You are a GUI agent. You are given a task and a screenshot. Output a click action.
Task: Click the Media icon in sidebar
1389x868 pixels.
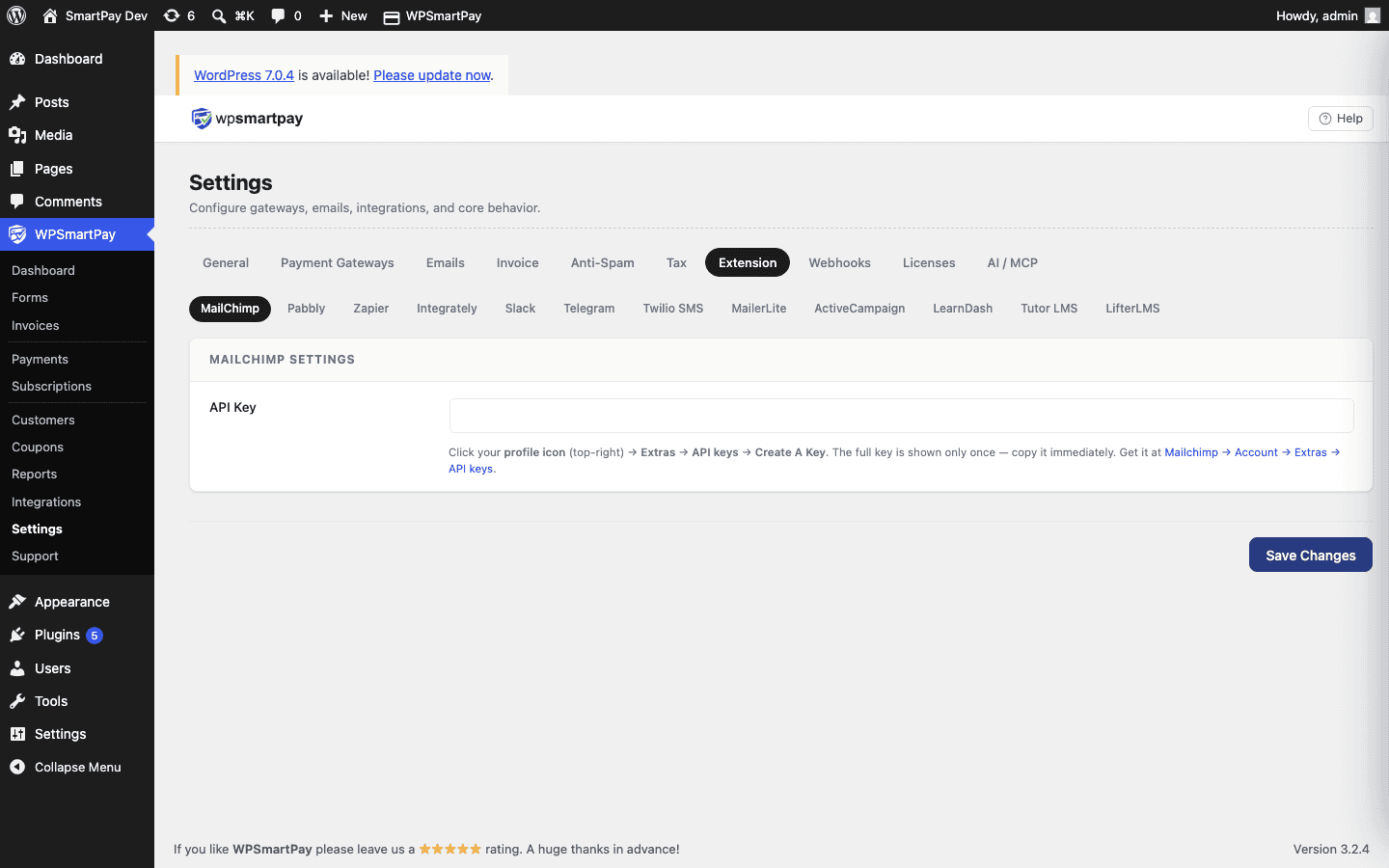[17, 135]
